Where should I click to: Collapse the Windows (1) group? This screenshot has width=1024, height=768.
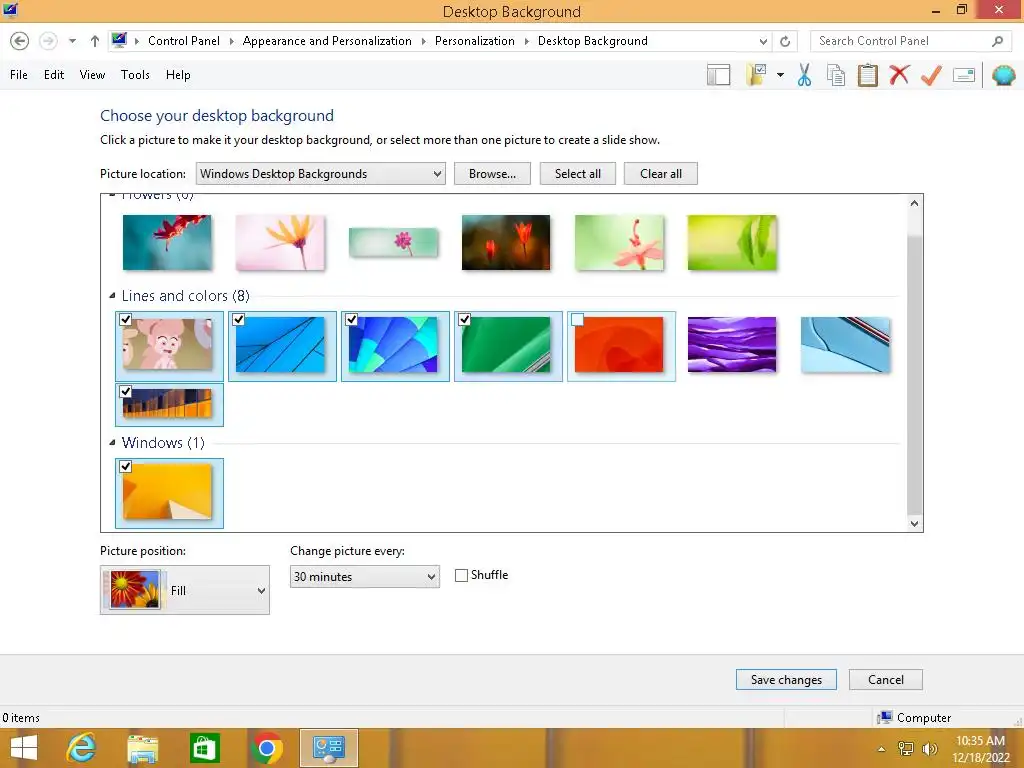pos(112,443)
